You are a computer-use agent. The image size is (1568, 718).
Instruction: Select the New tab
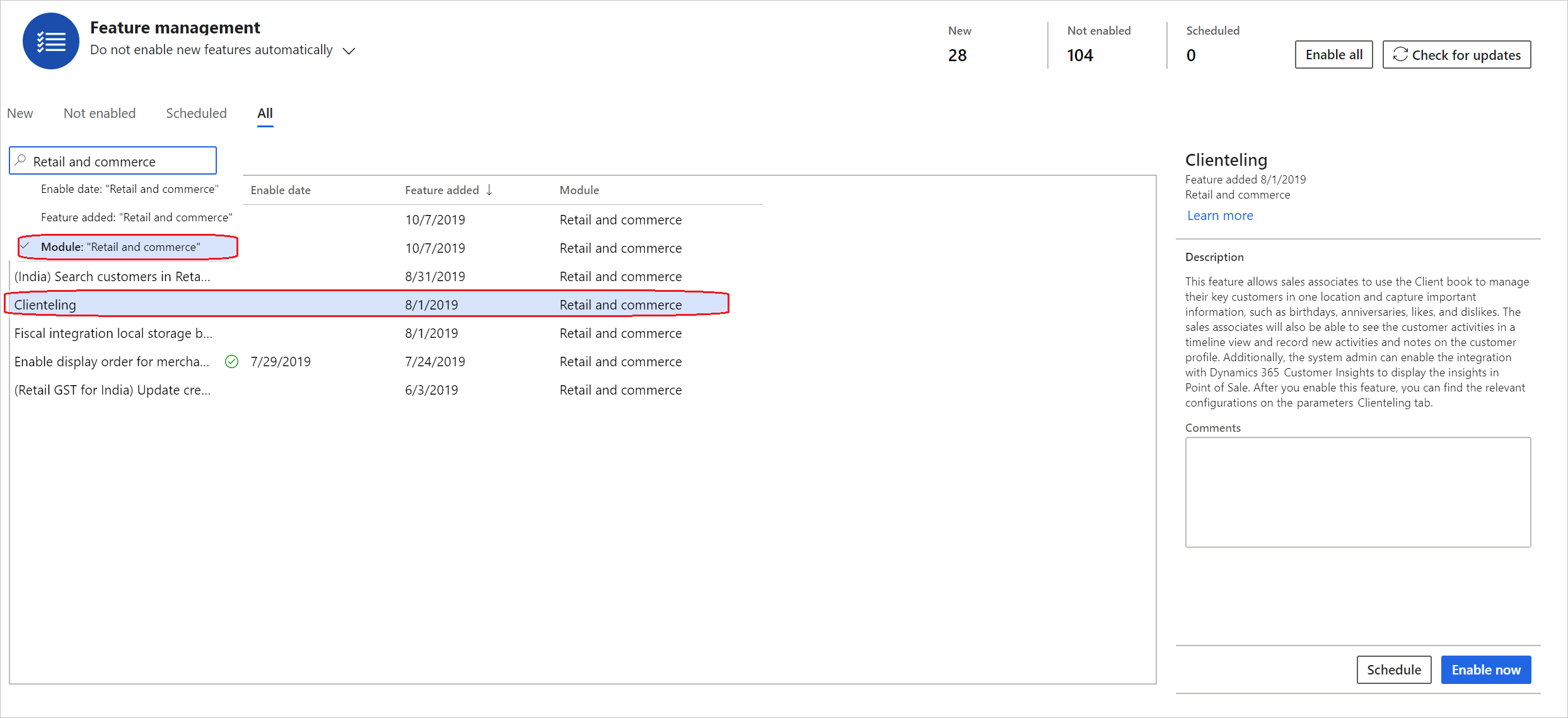tap(21, 112)
